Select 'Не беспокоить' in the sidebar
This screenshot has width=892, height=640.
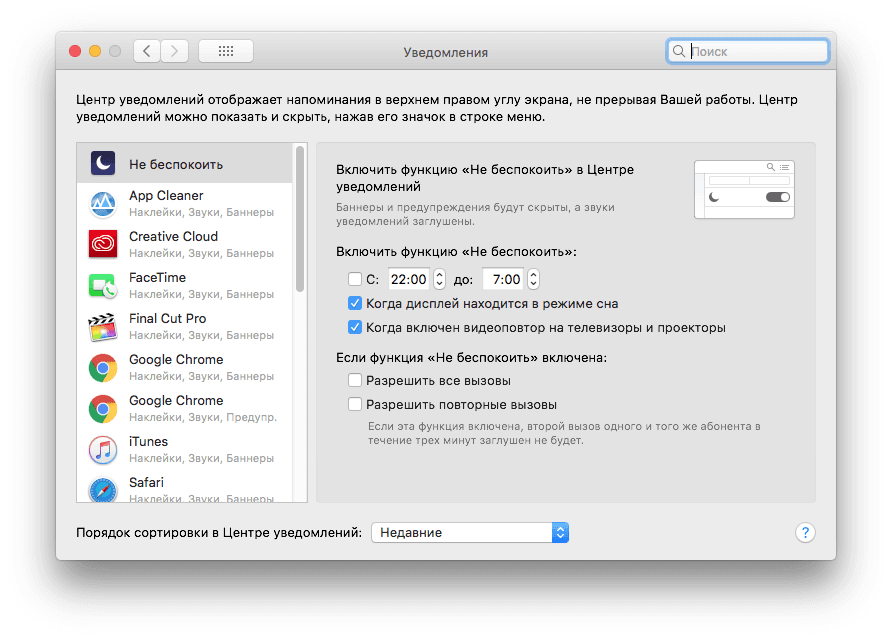(x=176, y=164)
